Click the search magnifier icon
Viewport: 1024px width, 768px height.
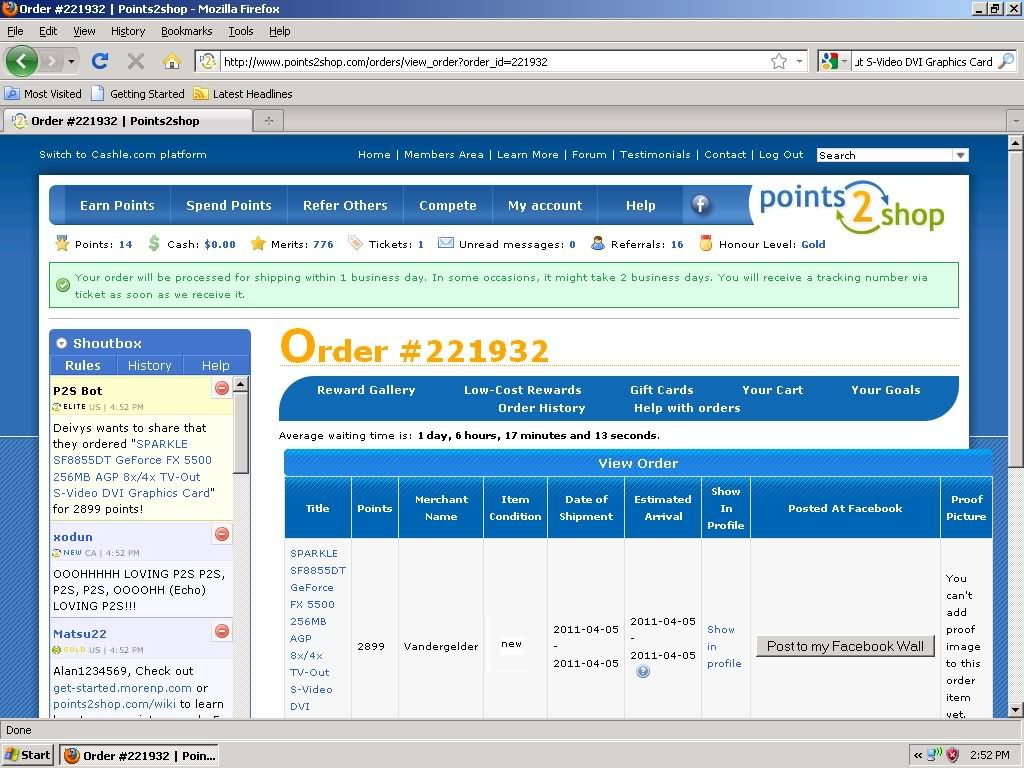pos(1007,61)
